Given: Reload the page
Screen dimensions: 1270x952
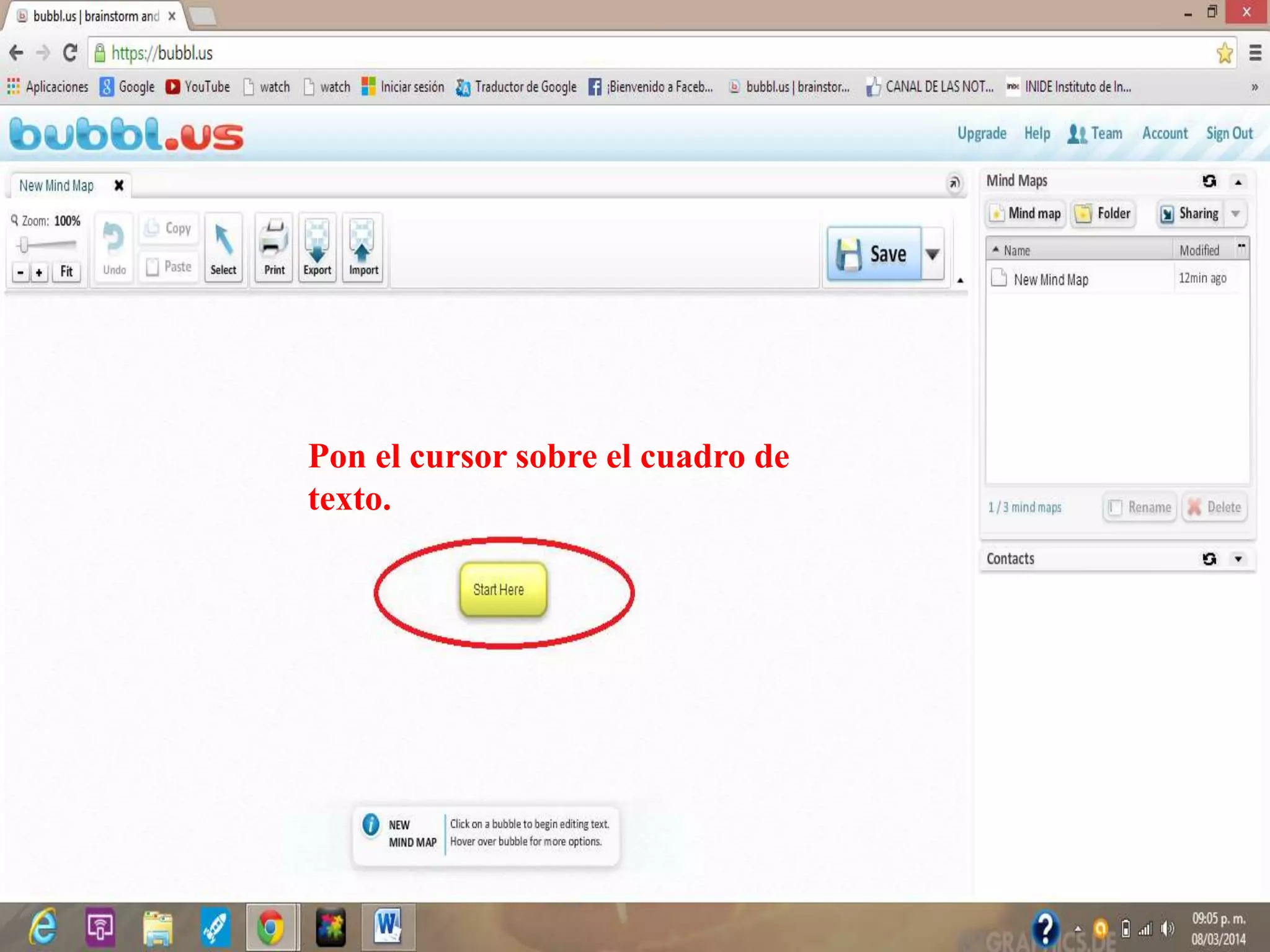Looking at the screenshot, I should (x=70, y=53).
